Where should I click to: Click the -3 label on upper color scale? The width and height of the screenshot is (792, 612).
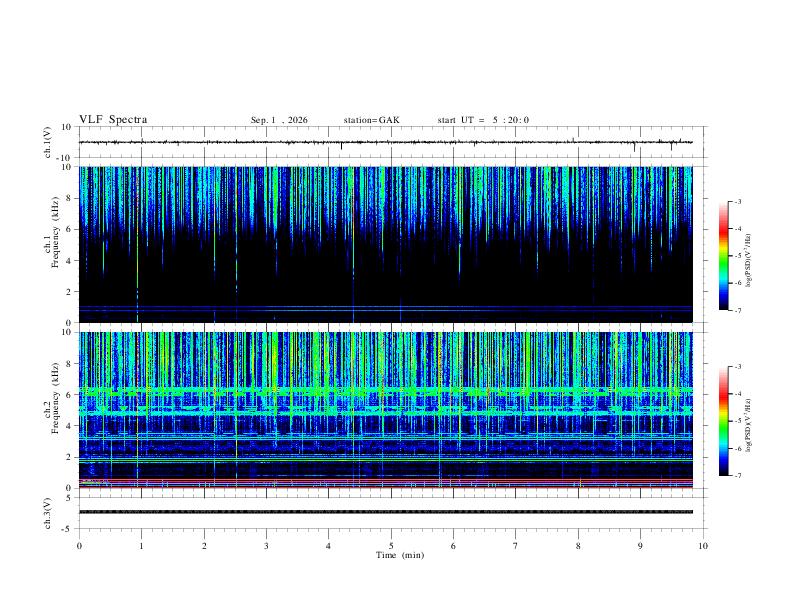738,201
